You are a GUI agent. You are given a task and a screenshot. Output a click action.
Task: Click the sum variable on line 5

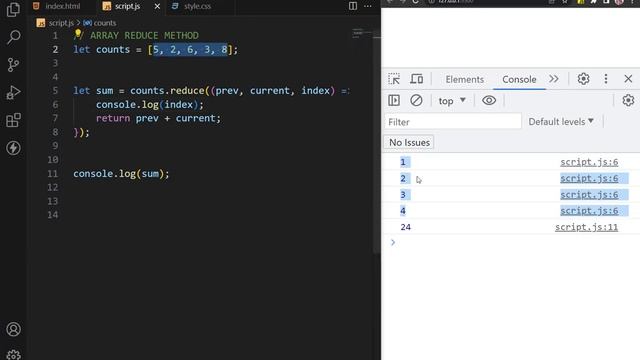(104, 90)
